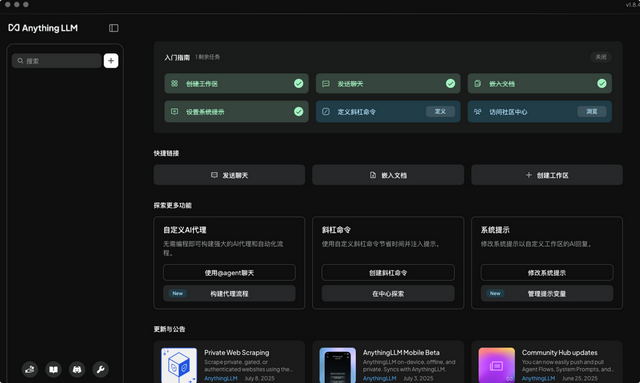Click the 创建斜杠命令 button
Viewport: 640px width, 383px height.
[388, 272]
